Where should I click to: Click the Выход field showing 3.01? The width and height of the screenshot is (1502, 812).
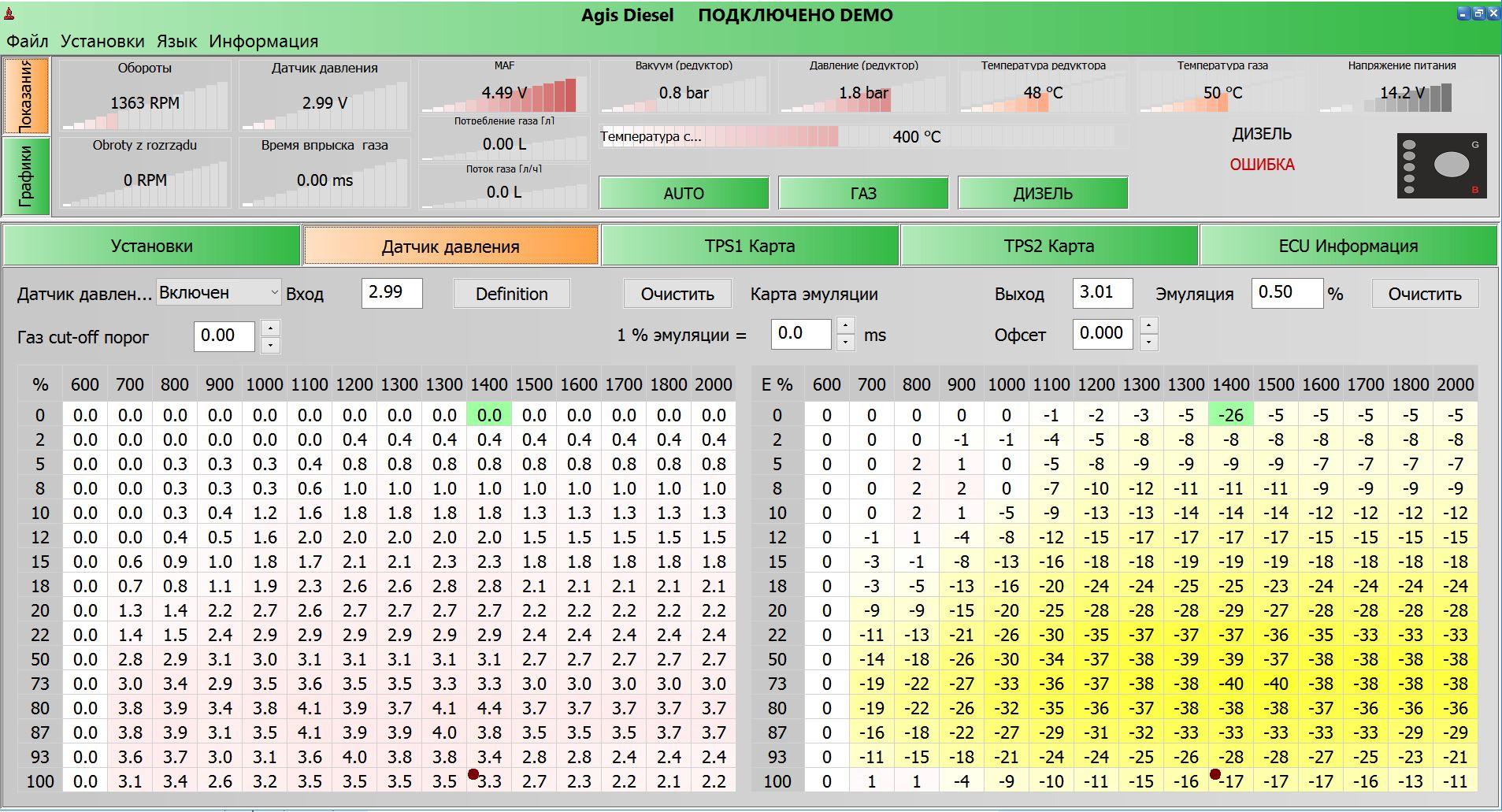pyautogui.click(x=1103, y=292)
